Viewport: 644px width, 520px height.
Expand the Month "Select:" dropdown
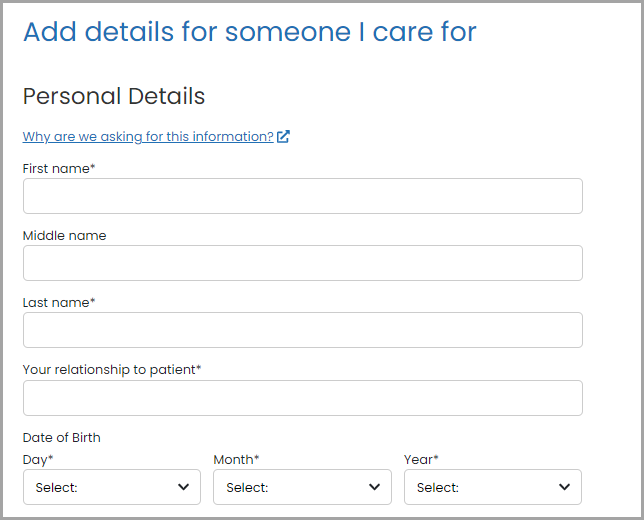(x=302, y=487)
